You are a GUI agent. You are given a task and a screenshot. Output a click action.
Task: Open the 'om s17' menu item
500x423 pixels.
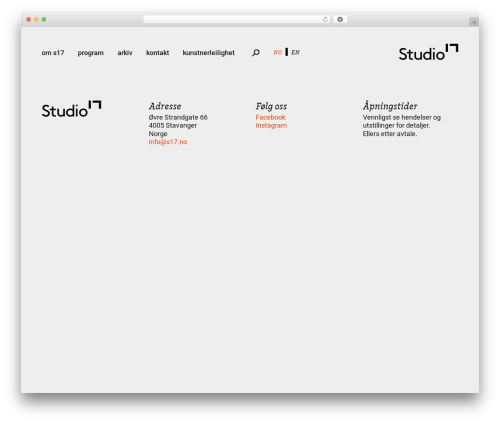tap(53, 53)
